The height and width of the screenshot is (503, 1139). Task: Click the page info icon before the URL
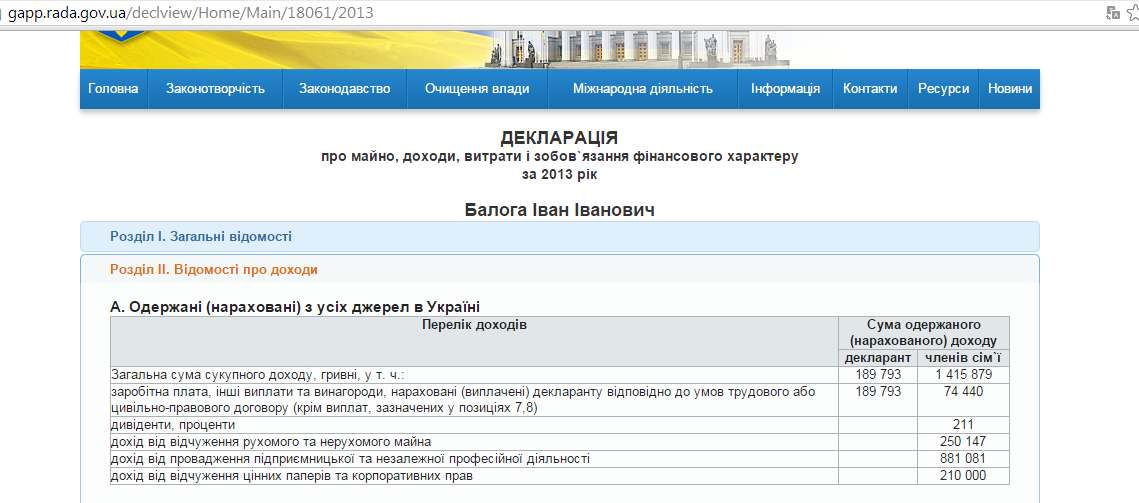coord(3,14)
